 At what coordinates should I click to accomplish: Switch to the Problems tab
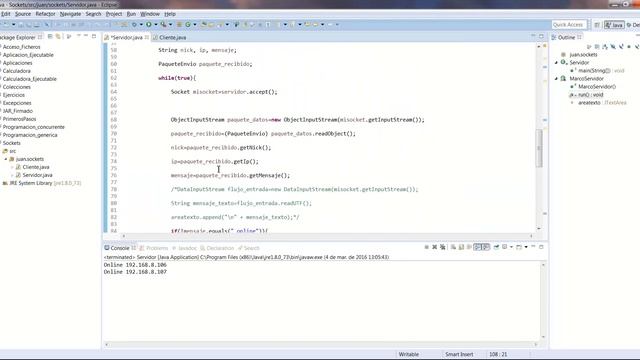pos(154,248)
